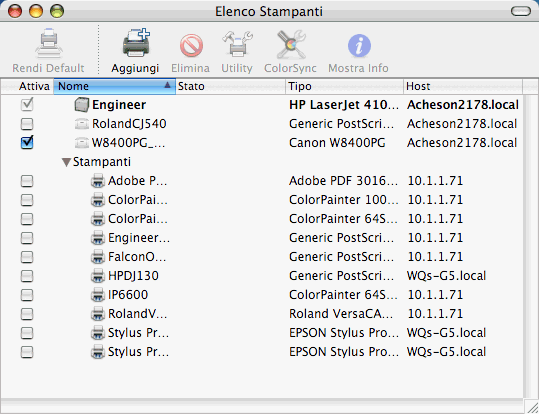This screenshot has width=539, height=414.
Task: Open the Utility tools icon
Action: 237,44
